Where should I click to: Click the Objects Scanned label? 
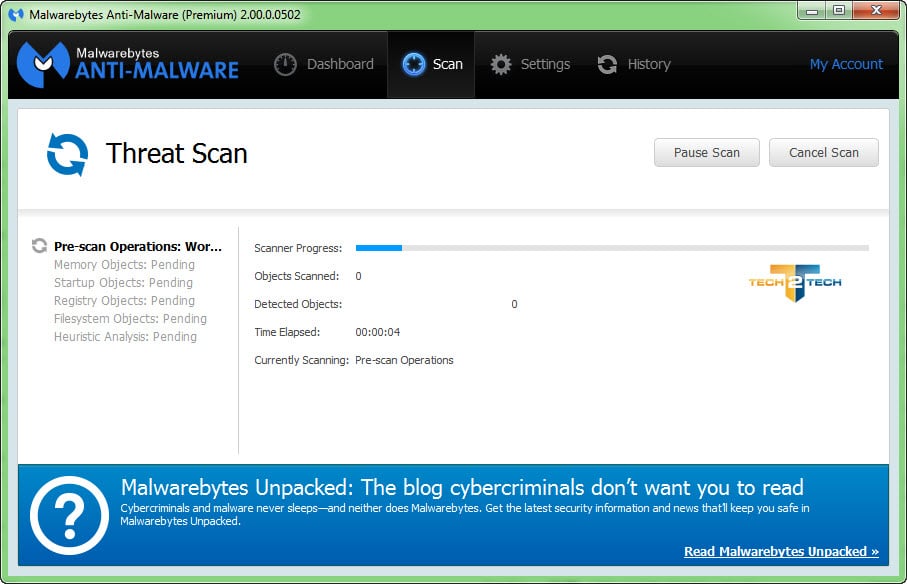pyautogui.click(x=297, y=276)
